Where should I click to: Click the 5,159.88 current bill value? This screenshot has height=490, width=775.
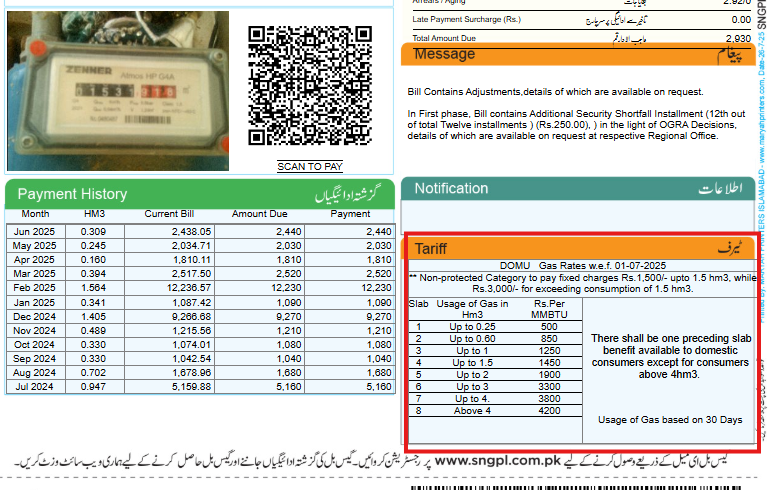tap(191, 387)
